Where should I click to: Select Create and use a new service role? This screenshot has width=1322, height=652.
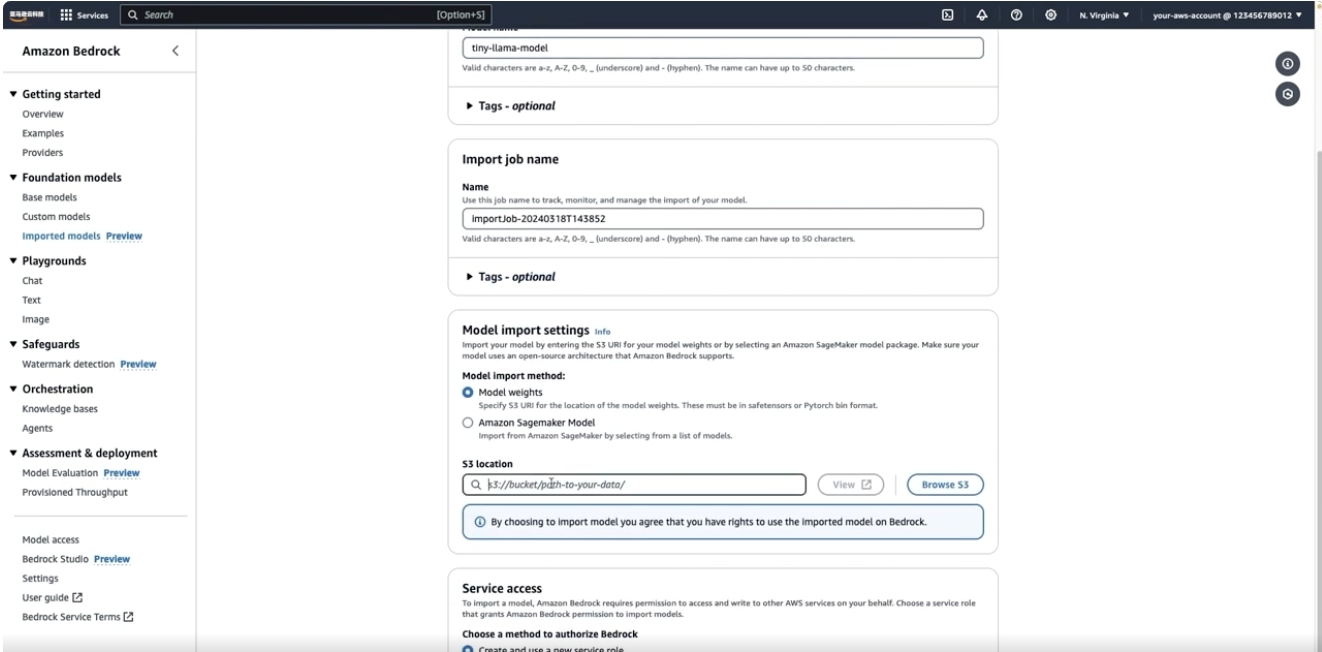[468, 649]
